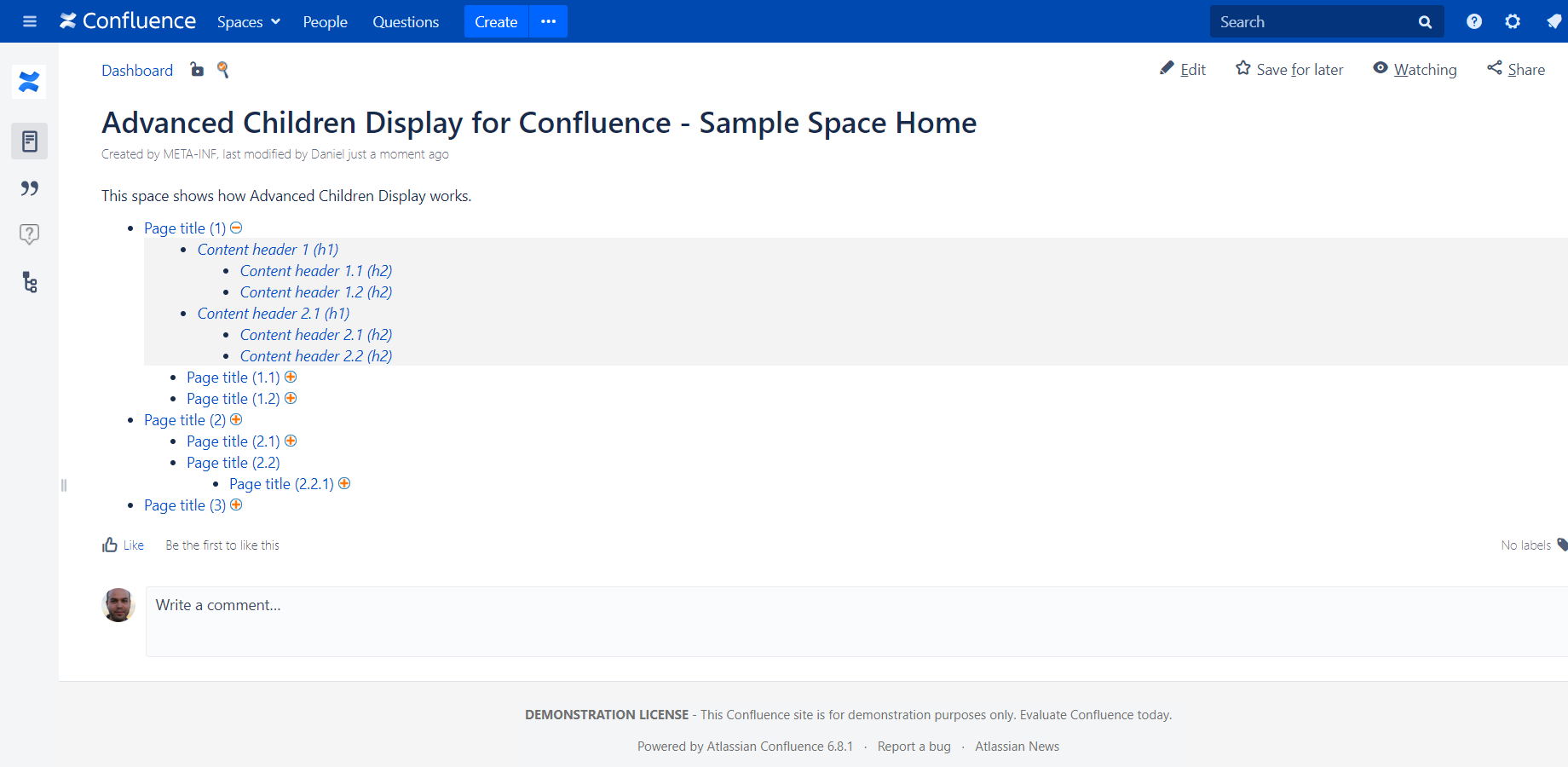Open the Help question mark icon
This screenshot has width=1568, height=767.
(x=1473, y=21)
